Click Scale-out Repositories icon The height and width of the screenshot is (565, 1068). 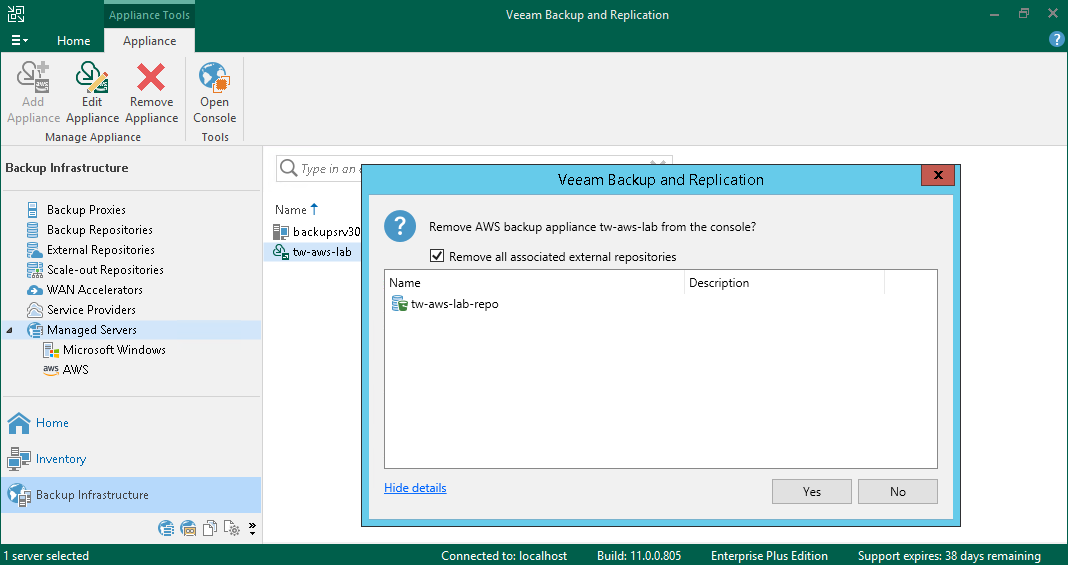click(x=34, y=270)
